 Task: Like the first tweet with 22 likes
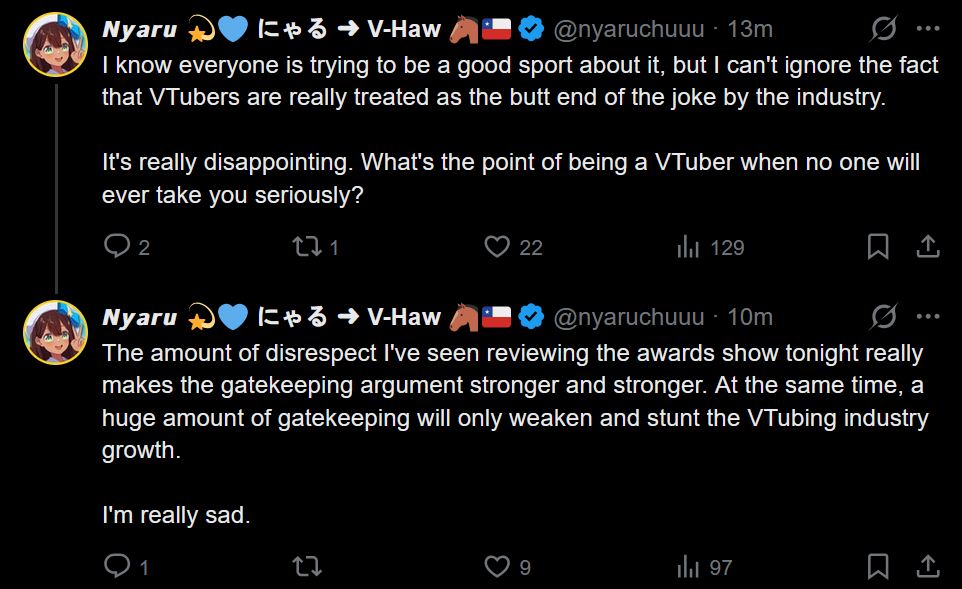tap(497, 247)
